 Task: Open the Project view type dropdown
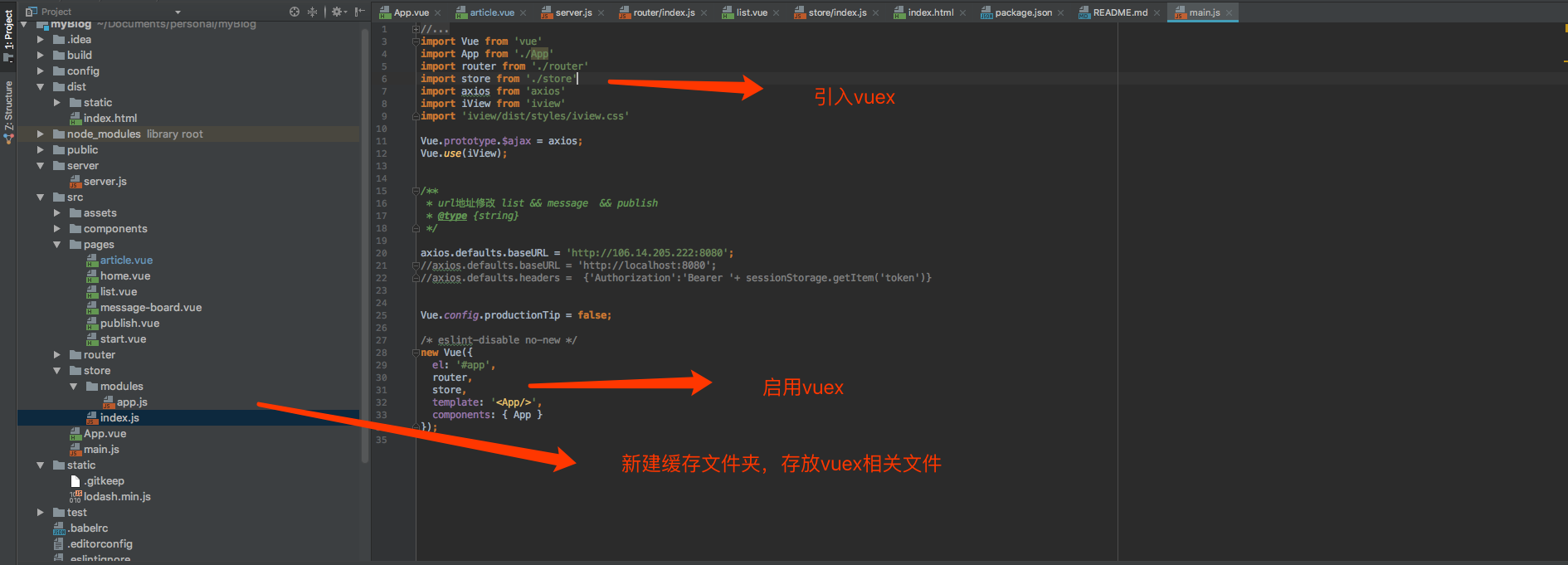pyautogui.click(x=178, y=12)
